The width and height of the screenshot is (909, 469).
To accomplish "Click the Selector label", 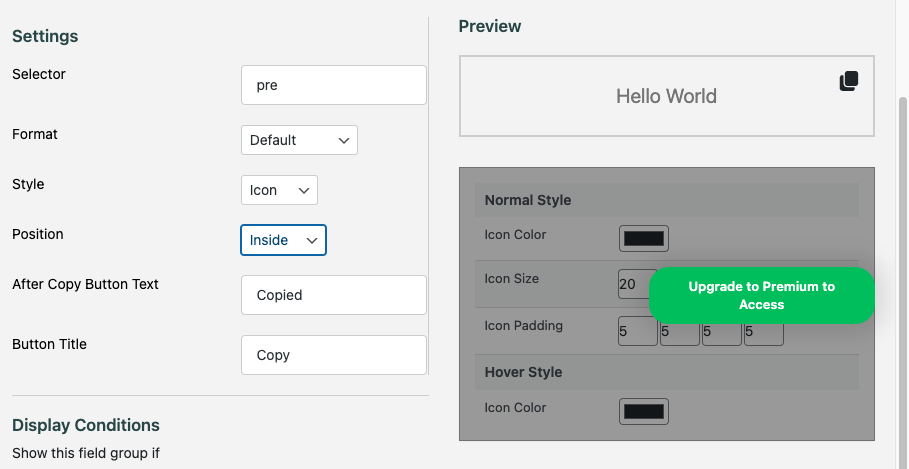I will (x=39, y=74).
